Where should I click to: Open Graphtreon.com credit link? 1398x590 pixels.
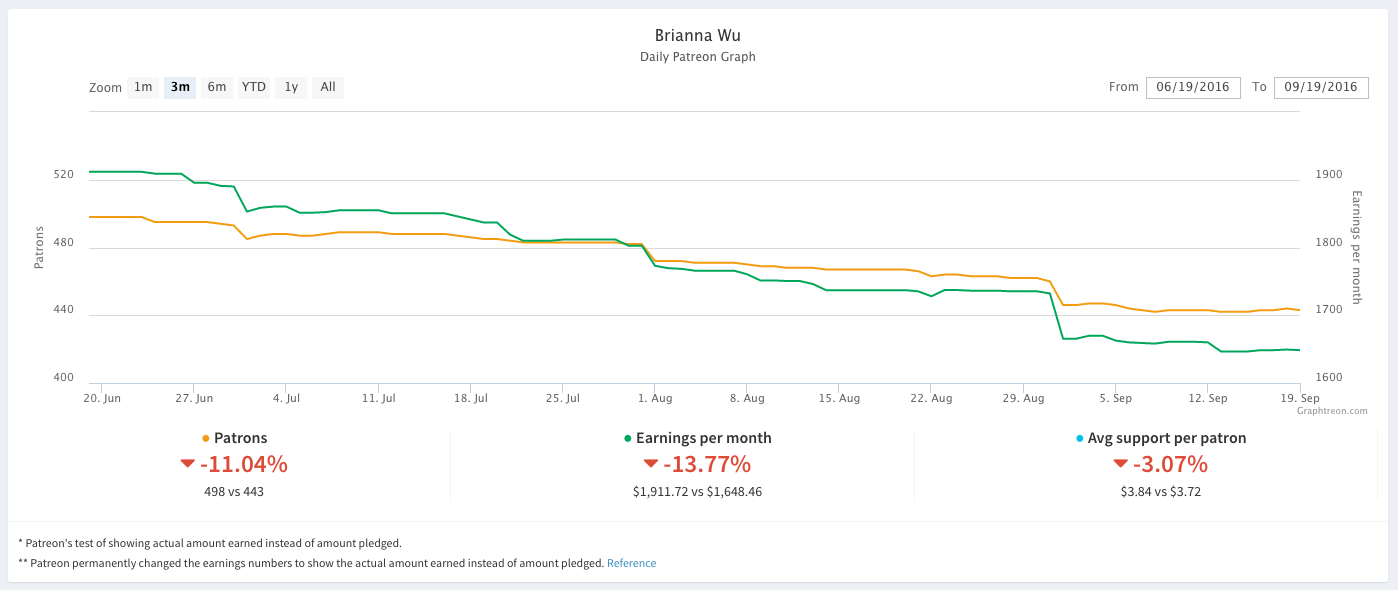pyautogui.click(x=1332, y=410)
